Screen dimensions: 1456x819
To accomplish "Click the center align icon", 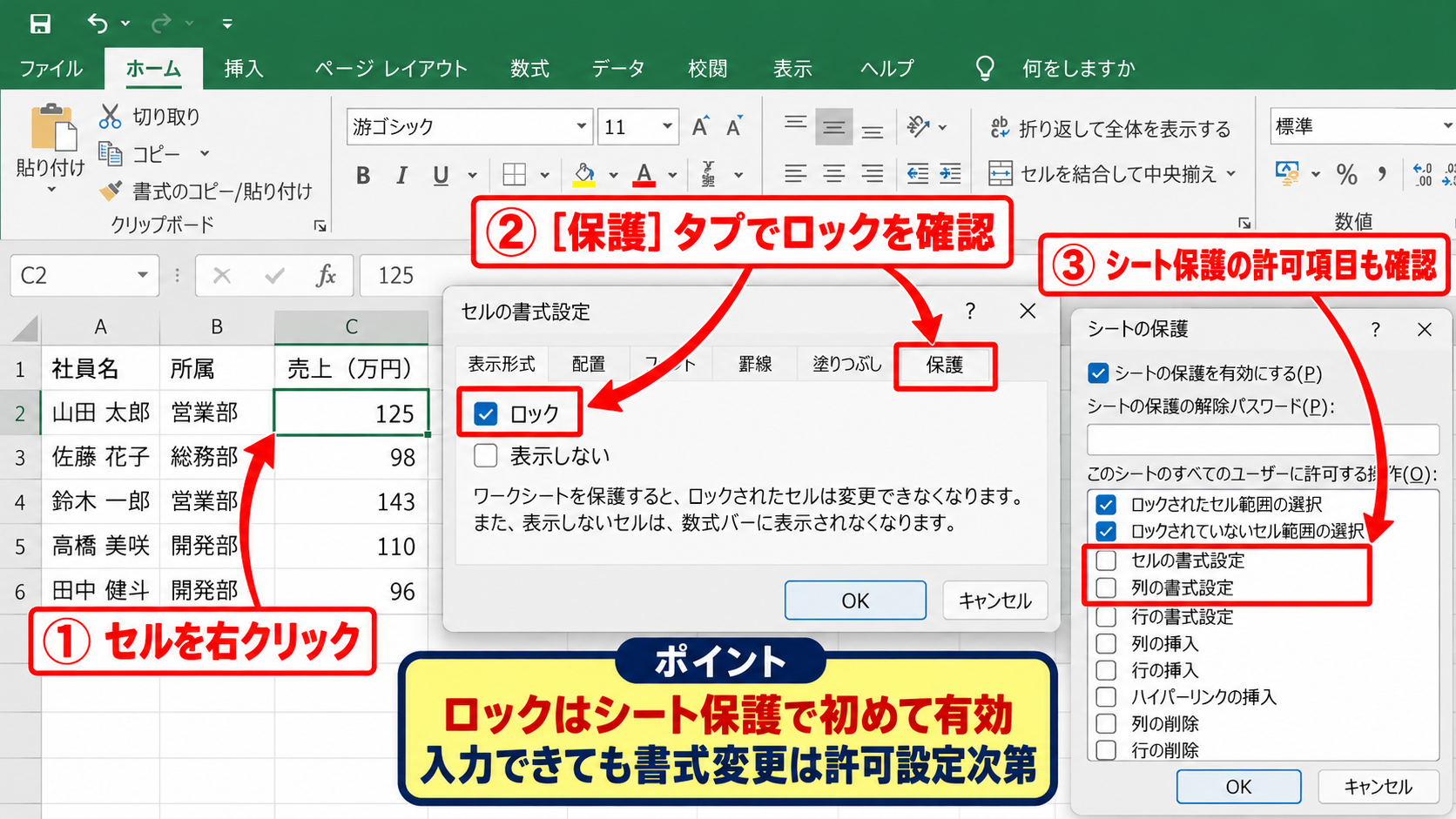I will click(x=833, y=175).
